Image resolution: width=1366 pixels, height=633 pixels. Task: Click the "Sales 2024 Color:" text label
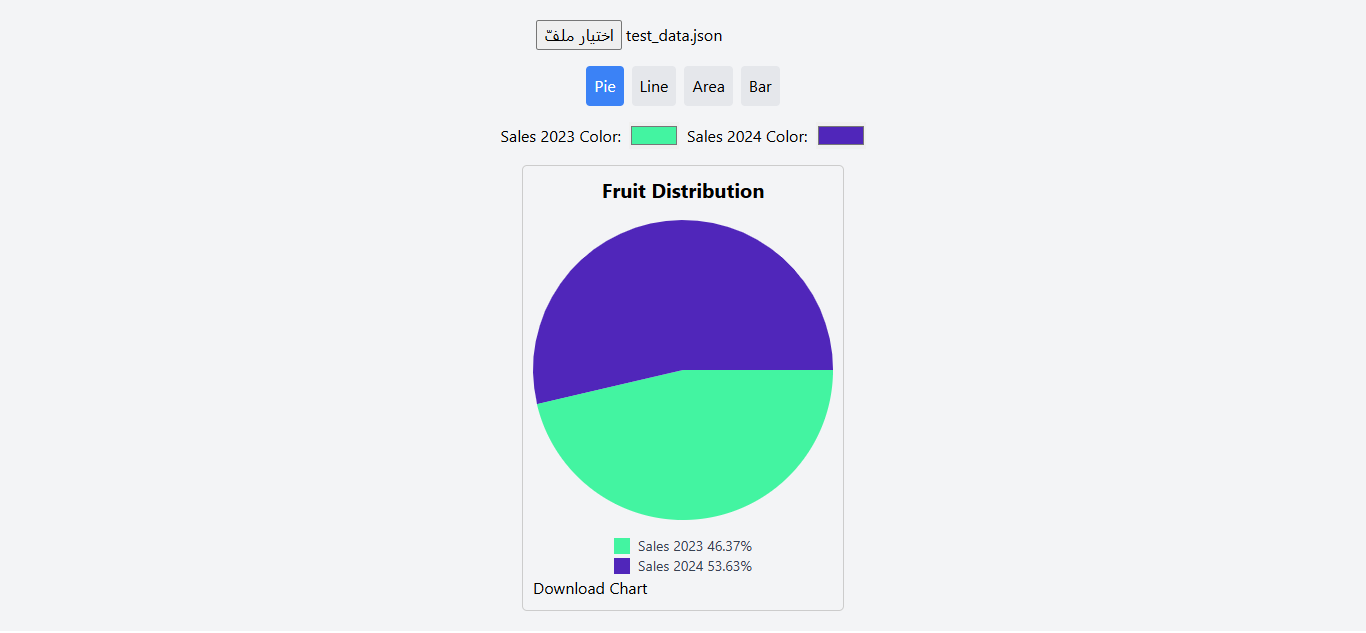pyautogui.click(x=747, y=137)
